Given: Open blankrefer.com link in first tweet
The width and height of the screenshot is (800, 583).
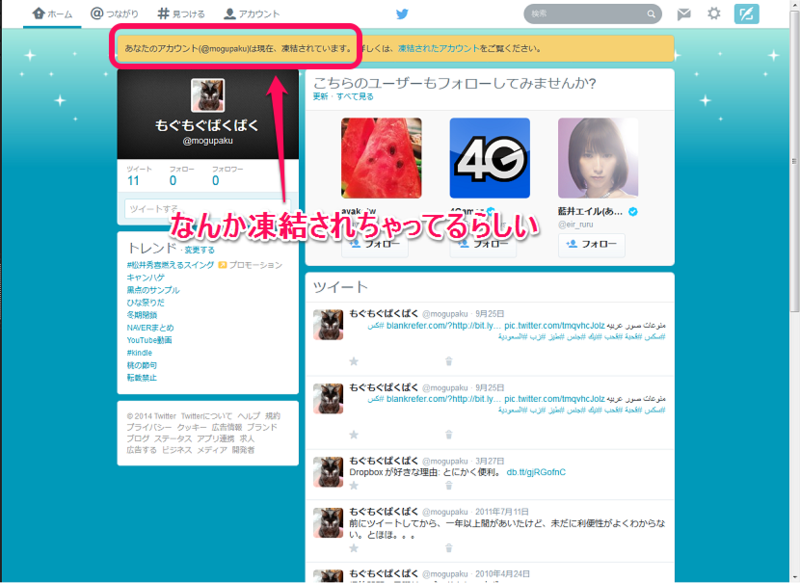Looking at the screenshot, I should 443,325.
